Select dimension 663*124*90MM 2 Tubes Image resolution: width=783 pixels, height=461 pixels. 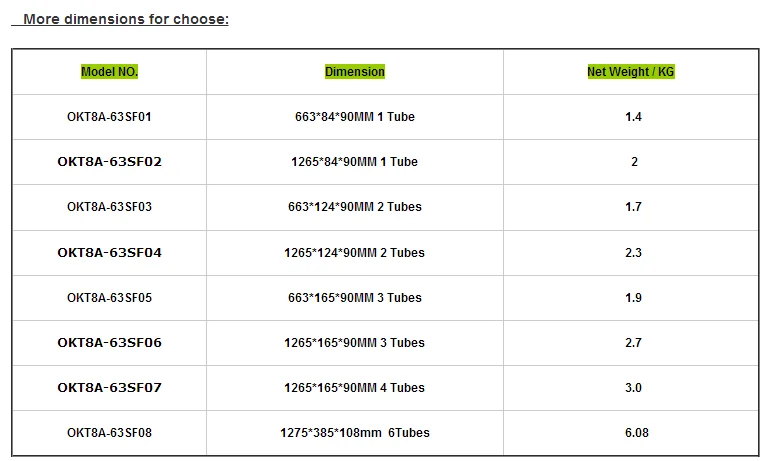click(355, 207)
